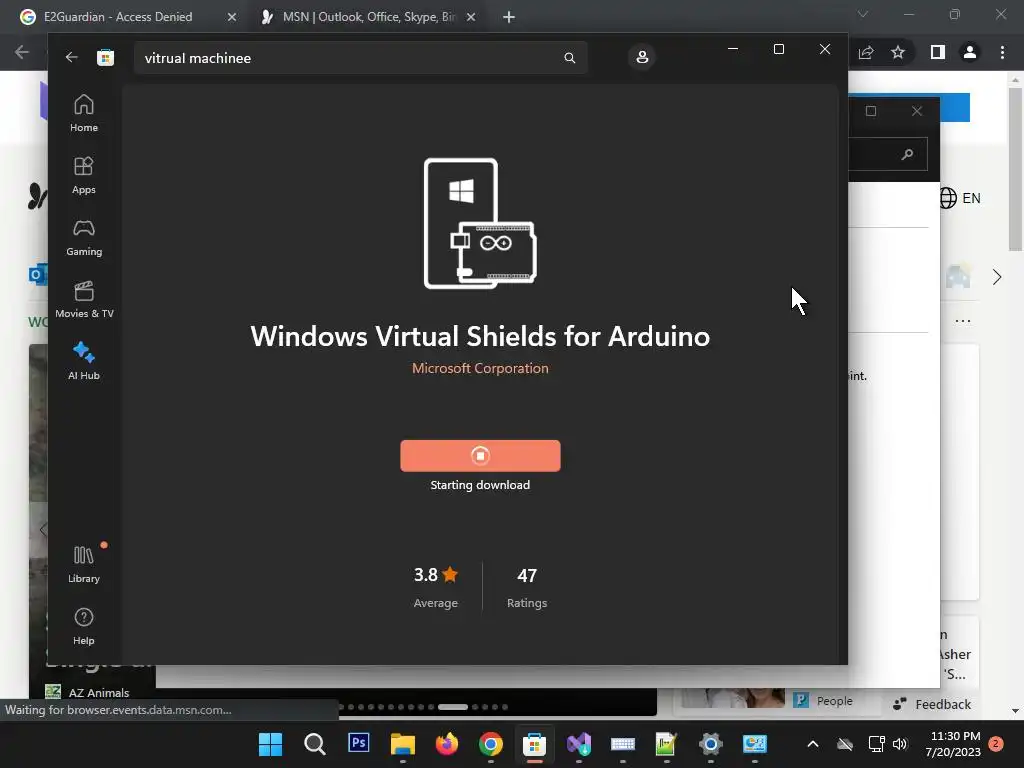Go back in Chrome browser
Viewport: 1024px width, 768px height.
coord(22,52)
